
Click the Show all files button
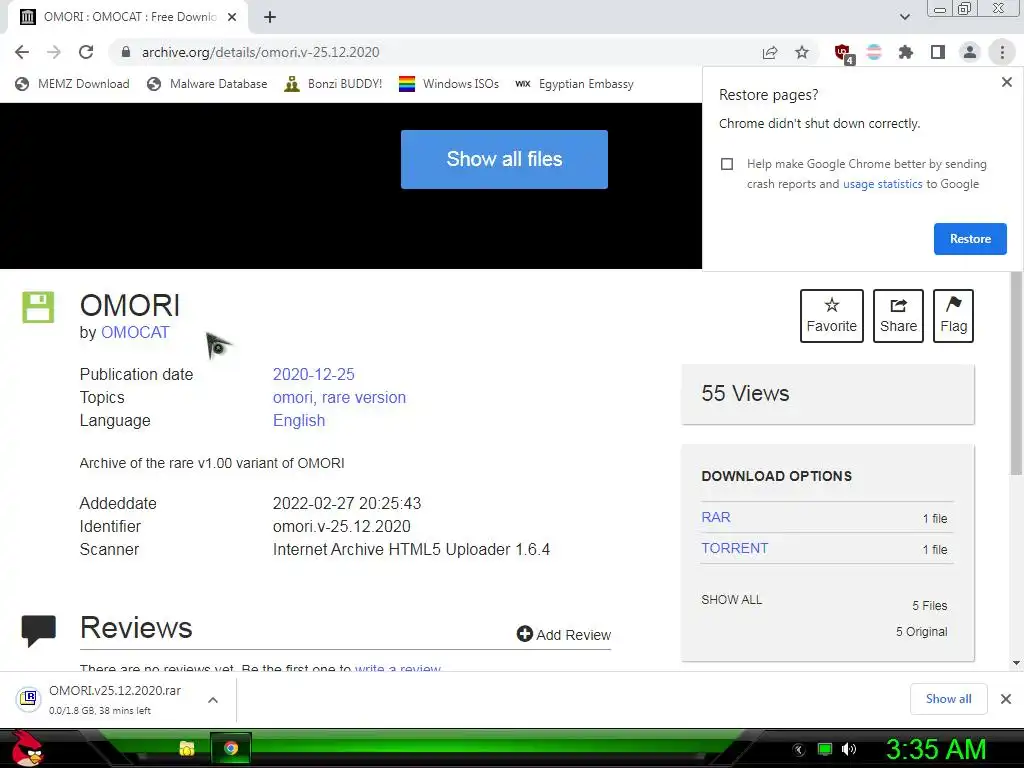pyautogui.click(x=504, y=159)
